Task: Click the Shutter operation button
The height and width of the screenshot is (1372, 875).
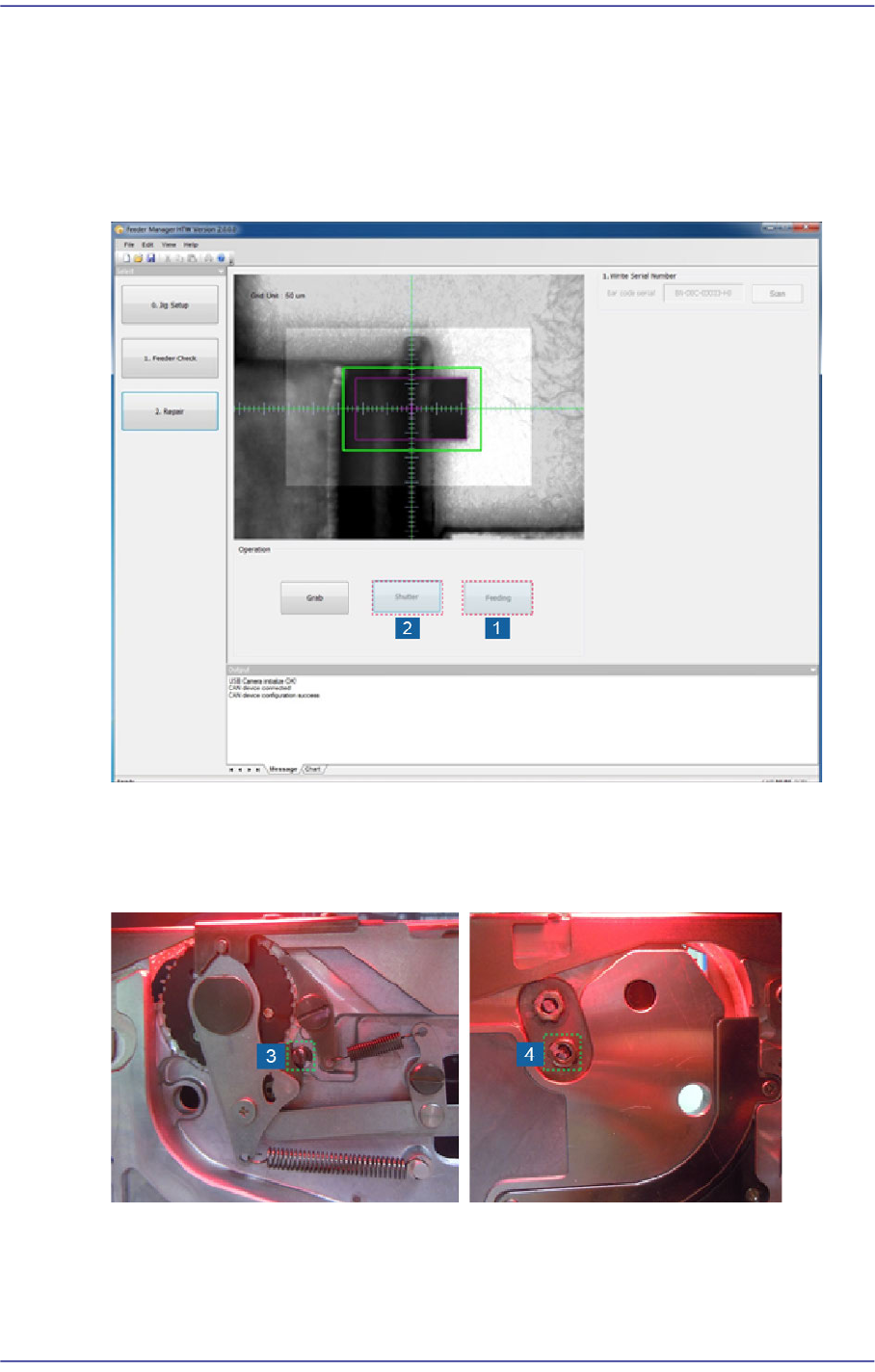Action: pos(407,597)
